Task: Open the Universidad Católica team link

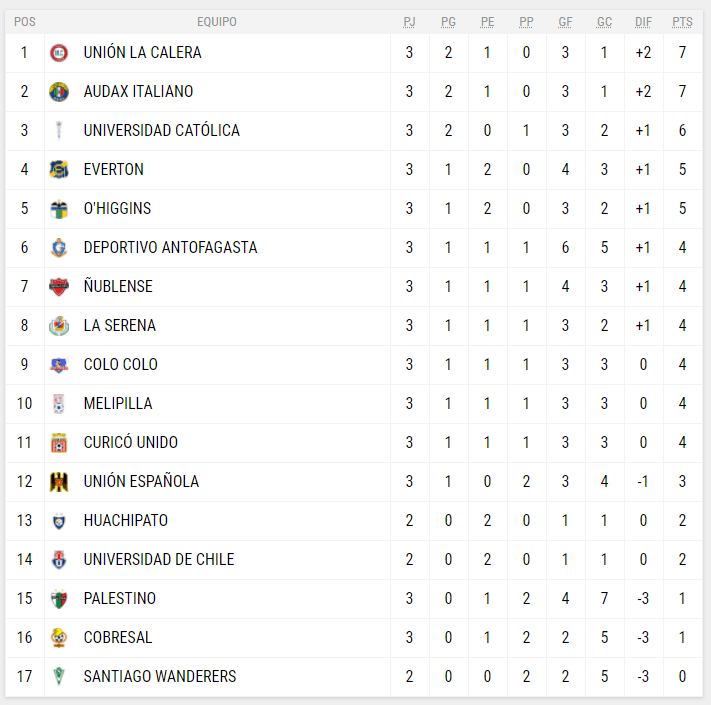Action: (x=161, y=130)
